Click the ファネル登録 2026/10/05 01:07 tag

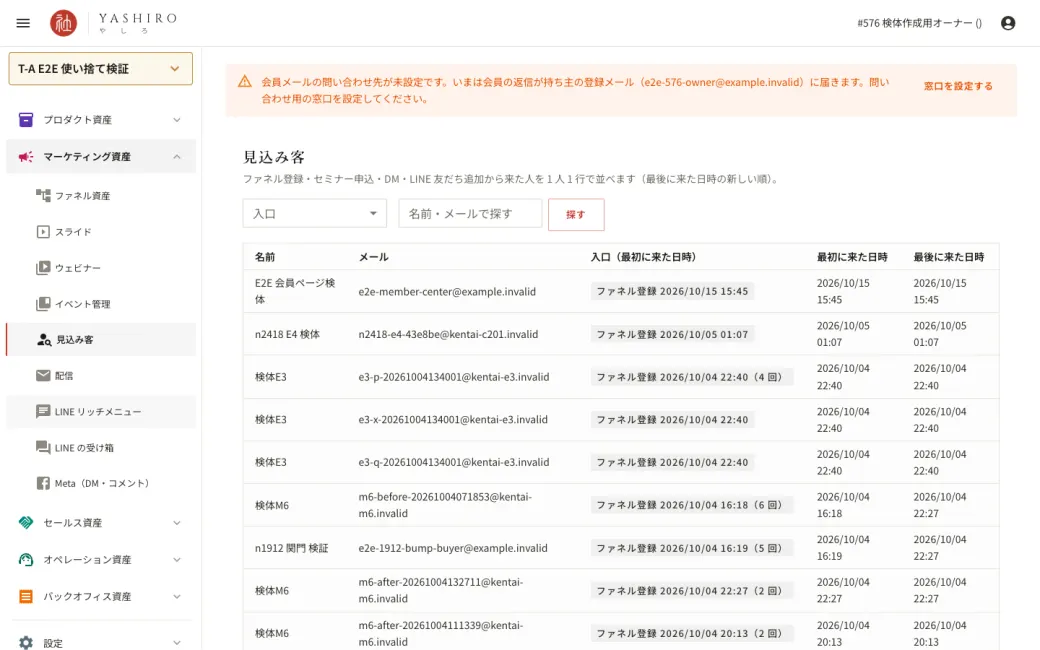tap(672, 334)
